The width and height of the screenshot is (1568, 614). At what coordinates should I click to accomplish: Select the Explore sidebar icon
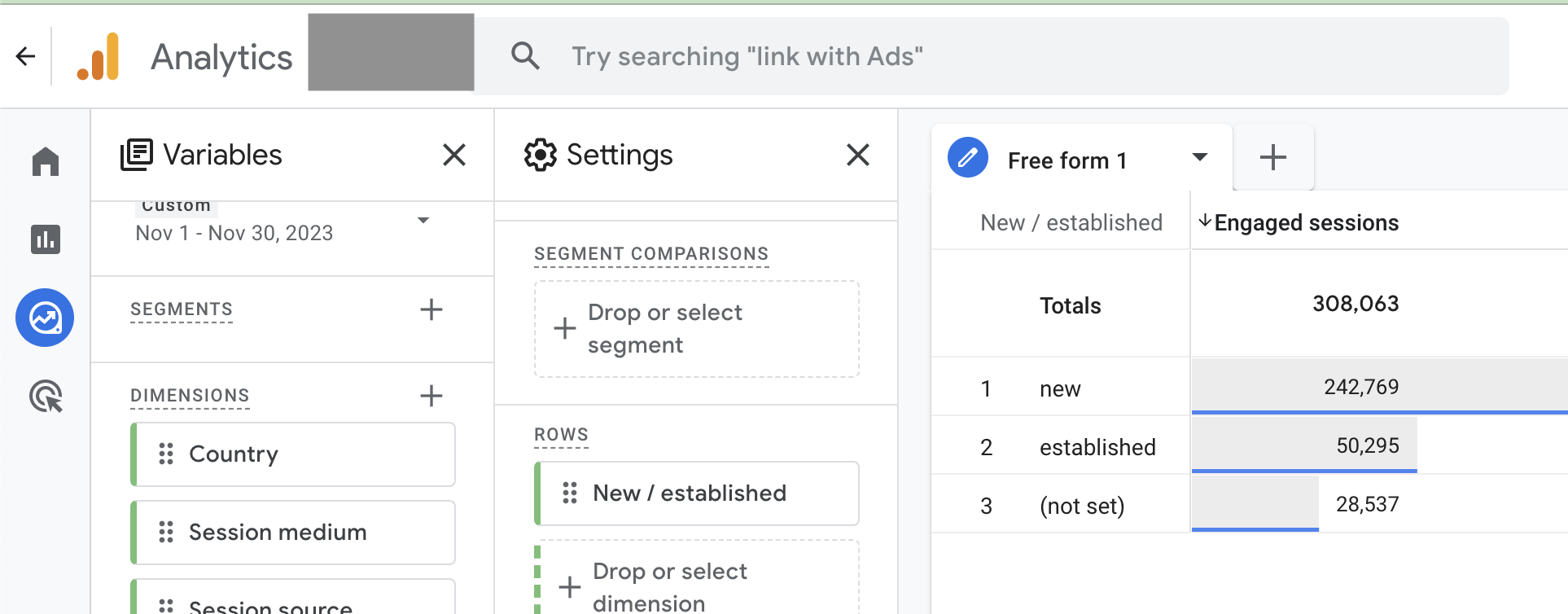tap(45, 318)
